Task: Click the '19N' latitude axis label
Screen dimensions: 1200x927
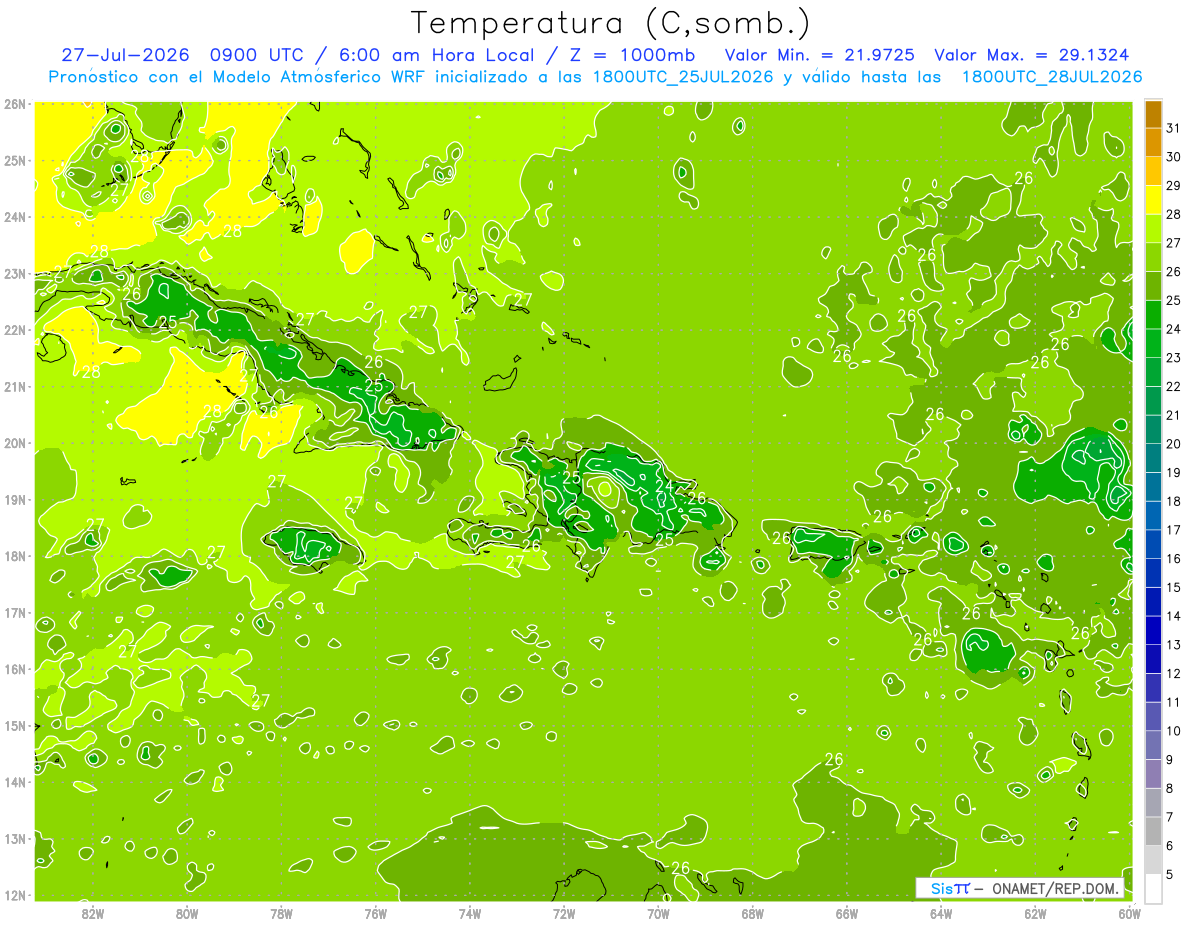Action: (15, 499)
